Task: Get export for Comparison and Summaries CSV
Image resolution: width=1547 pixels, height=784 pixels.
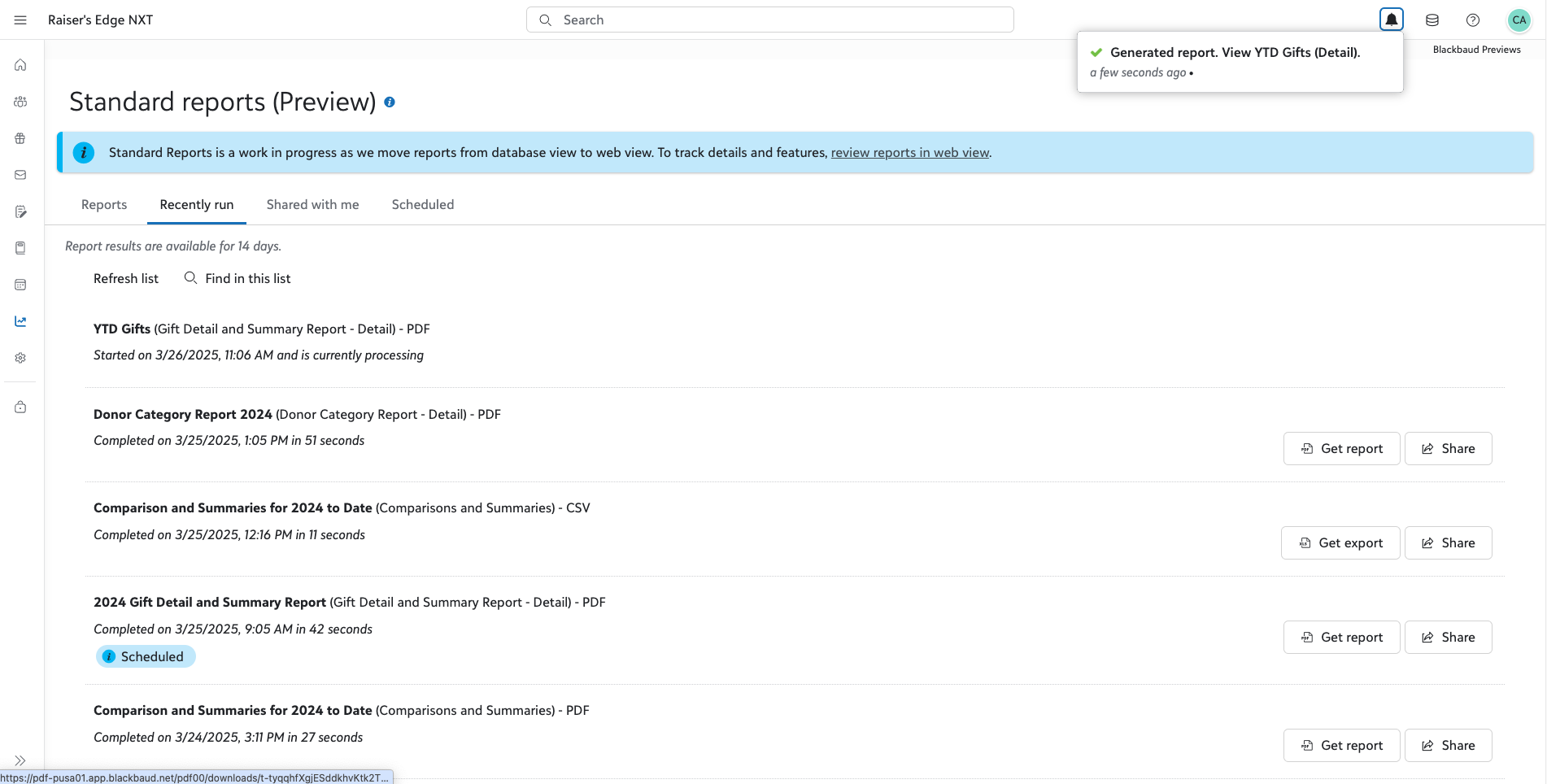Action: click(1340, 543)
